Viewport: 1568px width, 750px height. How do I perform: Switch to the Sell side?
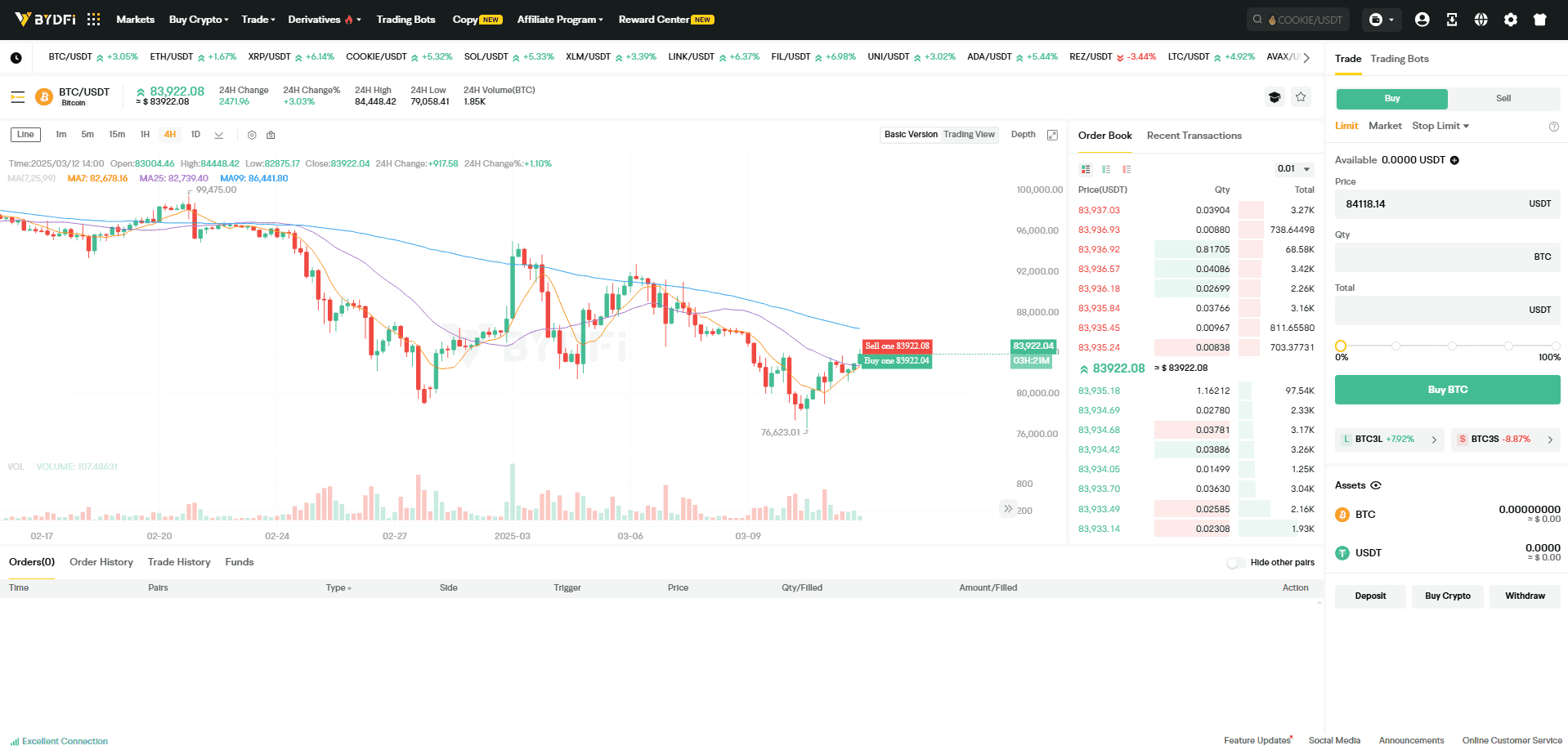tap(1503, 99)
